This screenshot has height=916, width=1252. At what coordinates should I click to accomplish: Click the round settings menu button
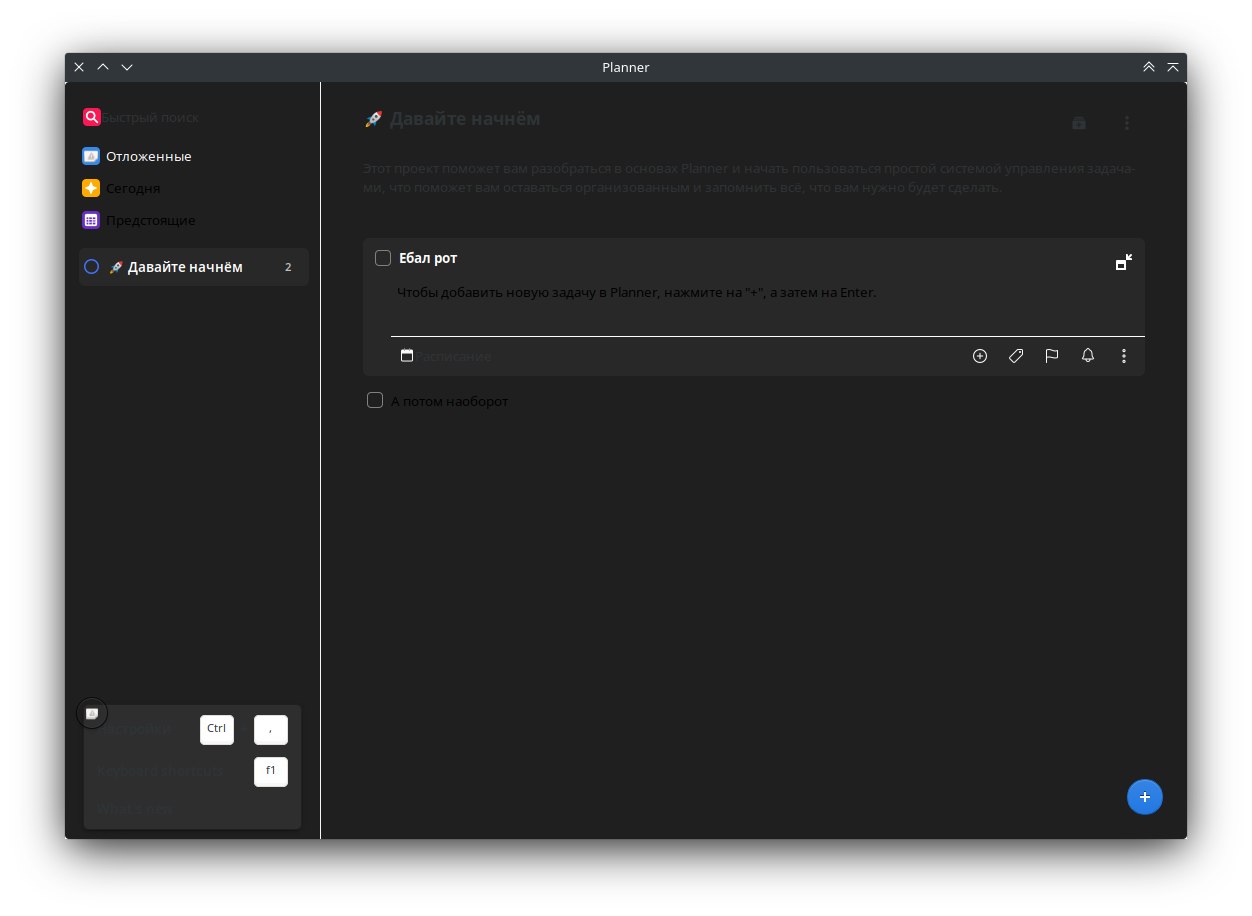pos(92,713)
